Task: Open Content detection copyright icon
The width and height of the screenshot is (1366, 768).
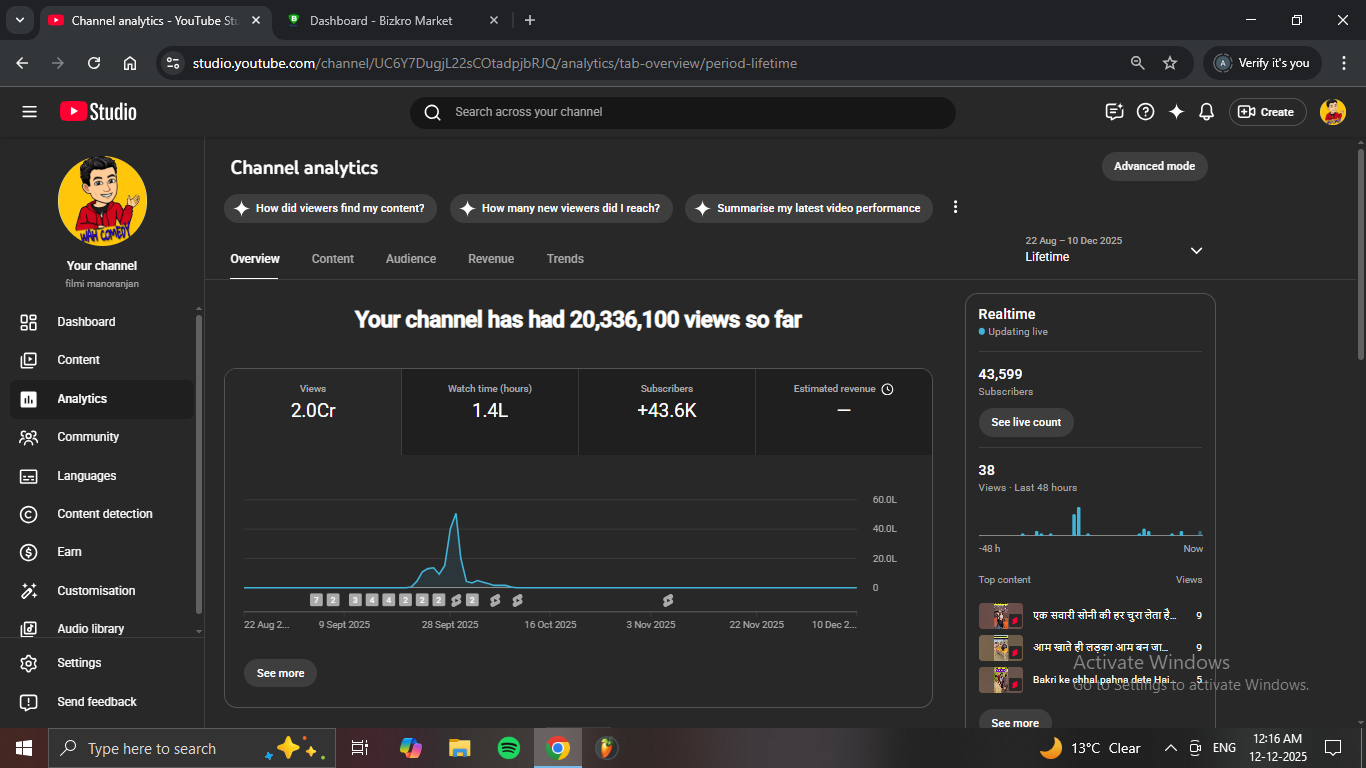Action: pos(29,514)
